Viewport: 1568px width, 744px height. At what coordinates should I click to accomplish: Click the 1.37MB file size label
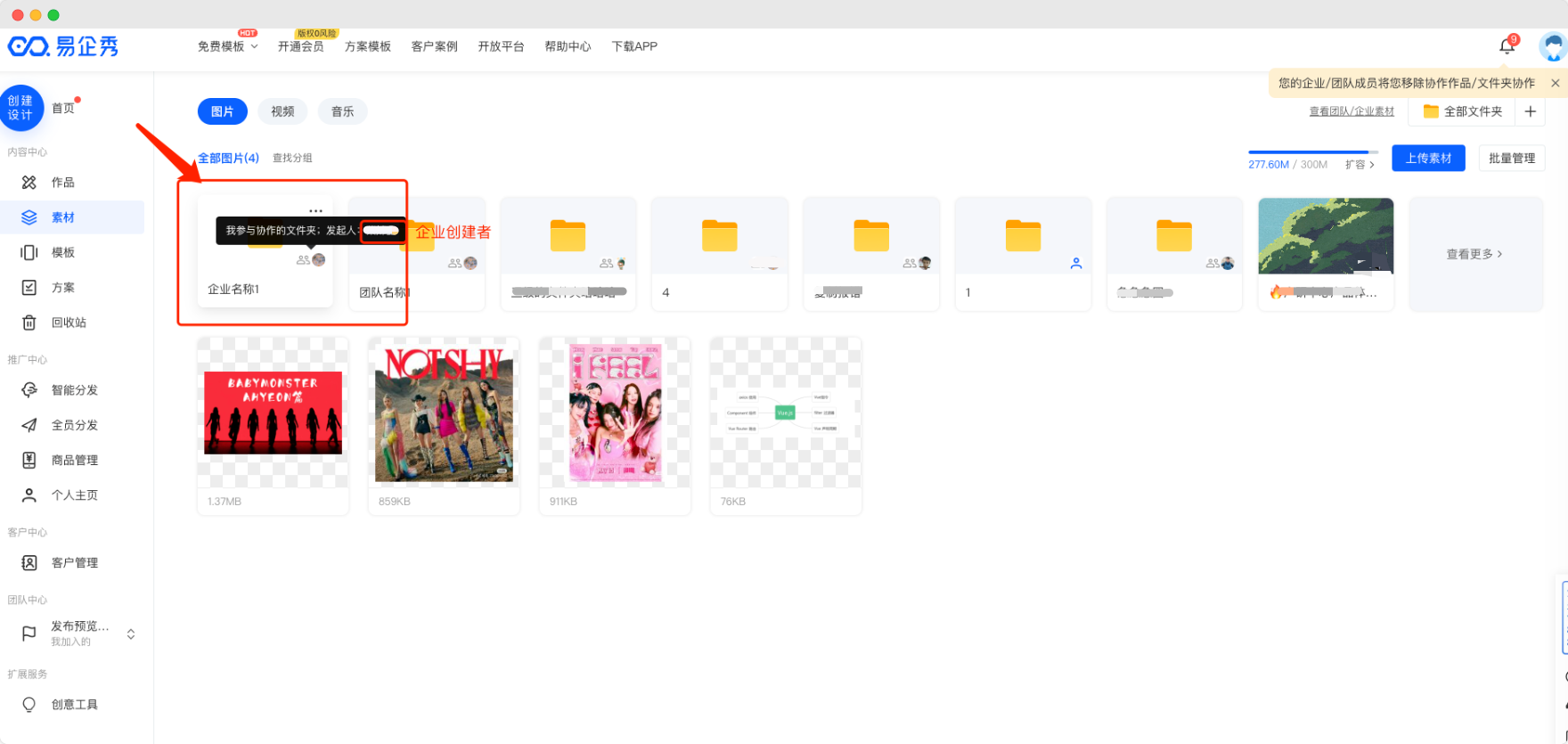[225, 502]
